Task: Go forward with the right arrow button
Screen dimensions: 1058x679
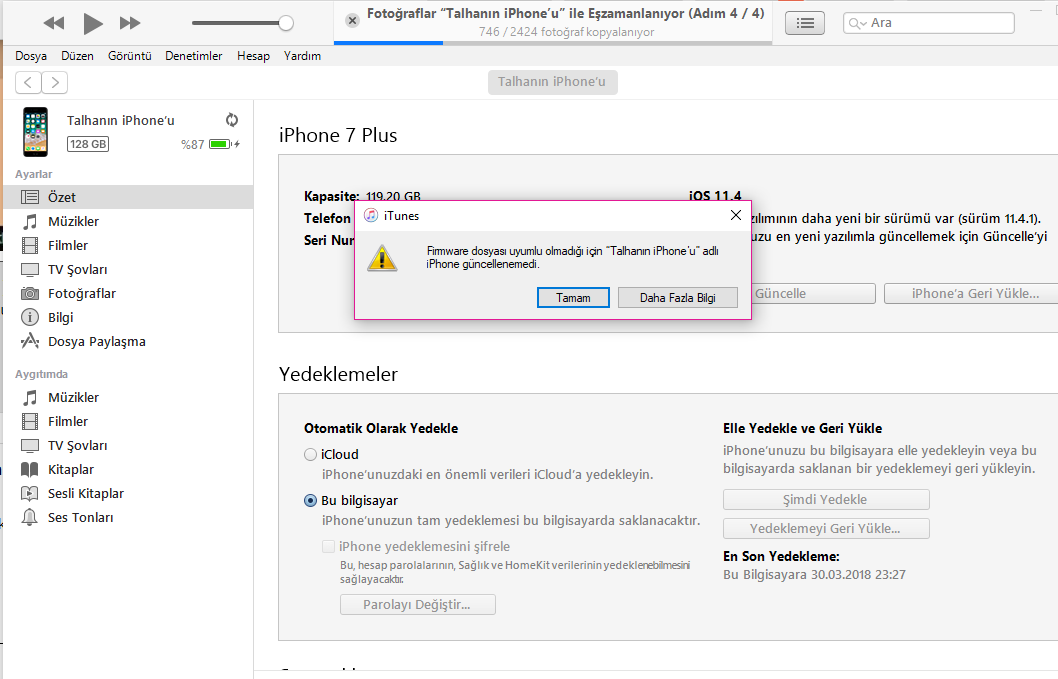Action: (55, 82)
